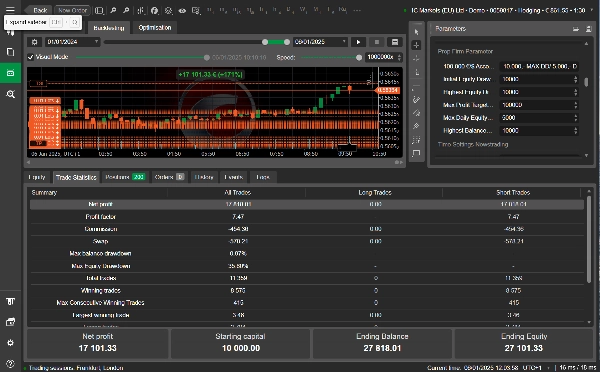Open the Equity tab
The image size is (600, 372).
[x=37, y=177]
